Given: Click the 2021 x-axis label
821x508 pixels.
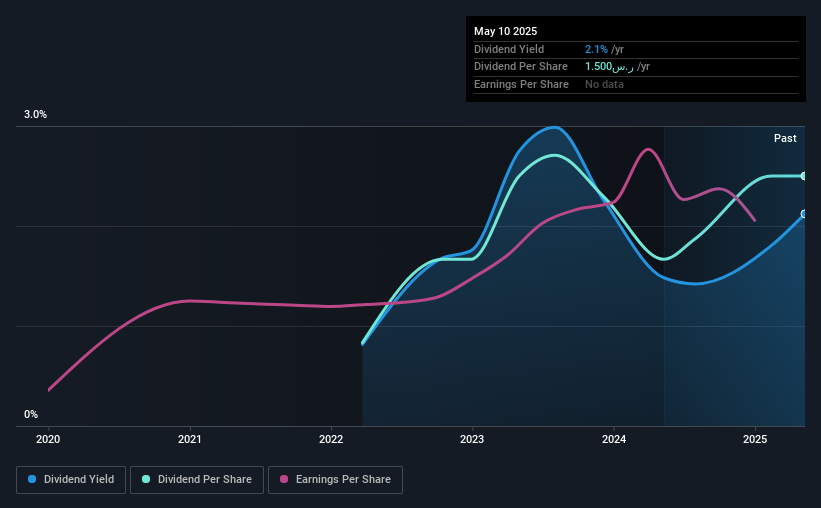Looking at the screenshot, I should point(190,439).
